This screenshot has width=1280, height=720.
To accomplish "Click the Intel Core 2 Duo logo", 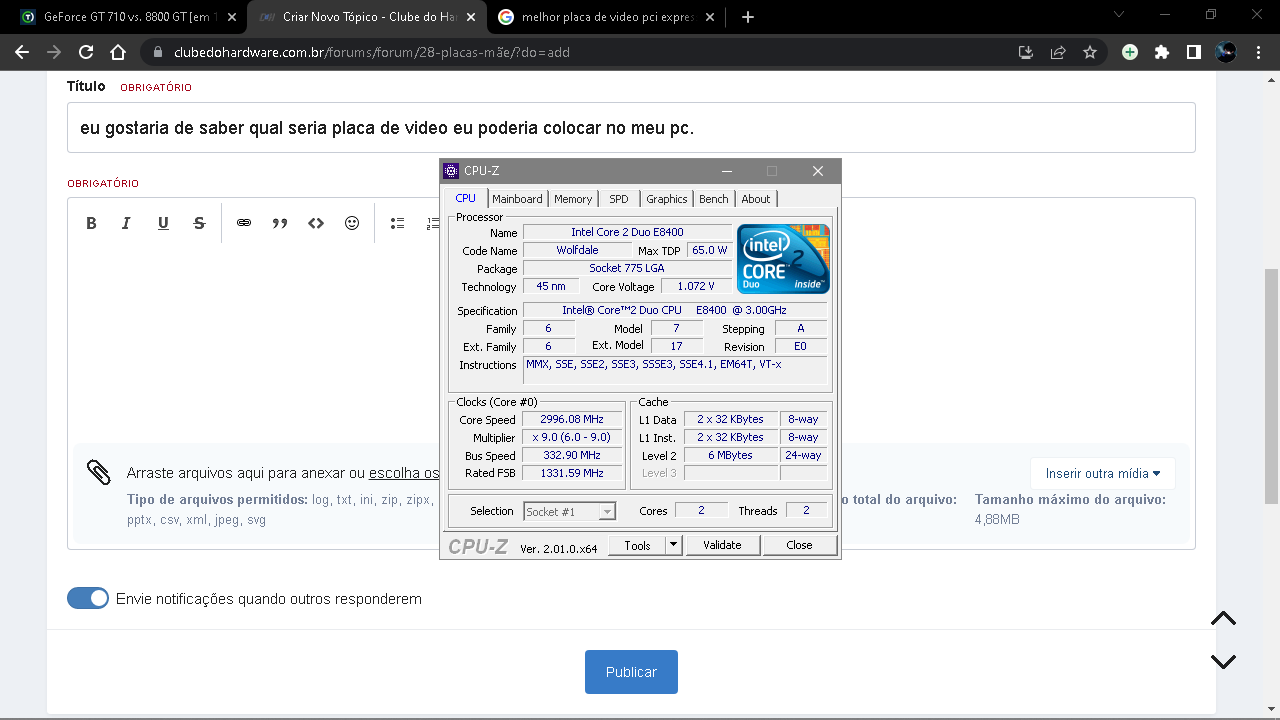I will point(783,258).
